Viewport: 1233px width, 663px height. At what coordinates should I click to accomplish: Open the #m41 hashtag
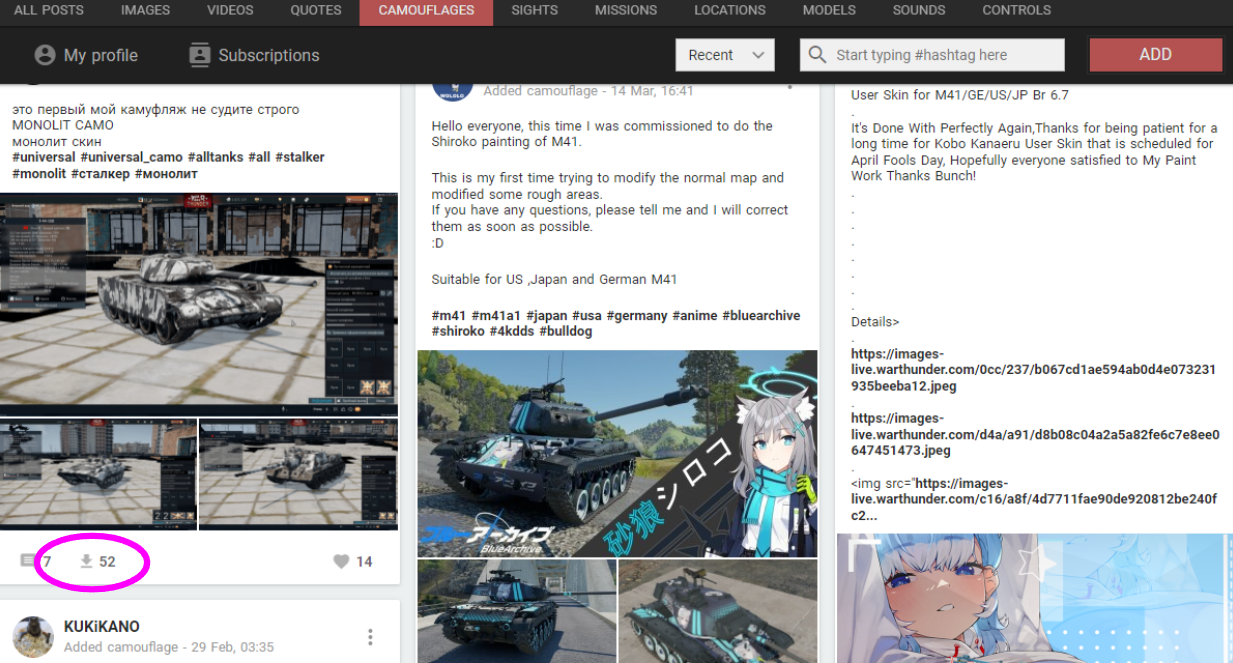[x=449, y=315]
